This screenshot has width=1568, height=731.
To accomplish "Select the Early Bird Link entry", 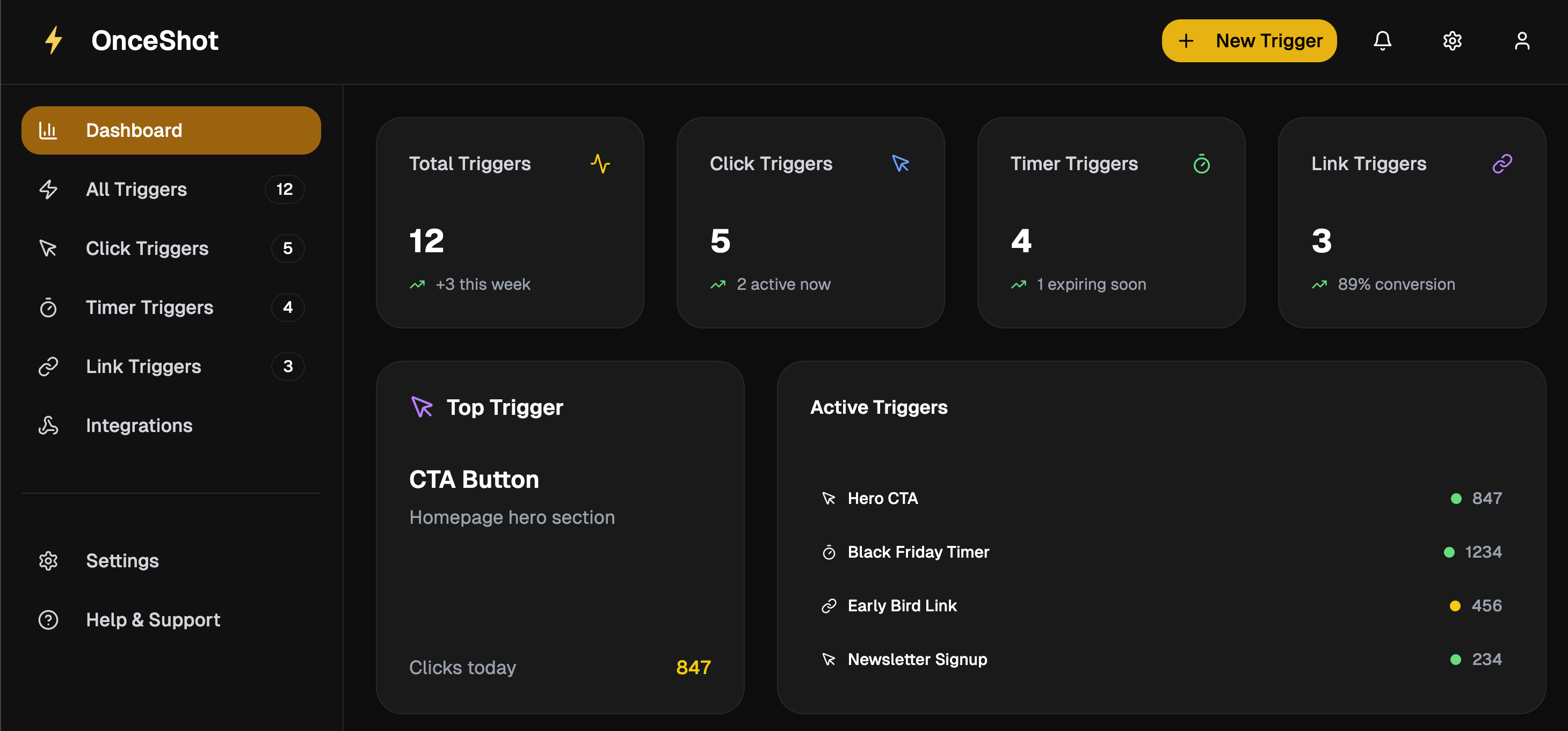I will (x=902, y=605).
